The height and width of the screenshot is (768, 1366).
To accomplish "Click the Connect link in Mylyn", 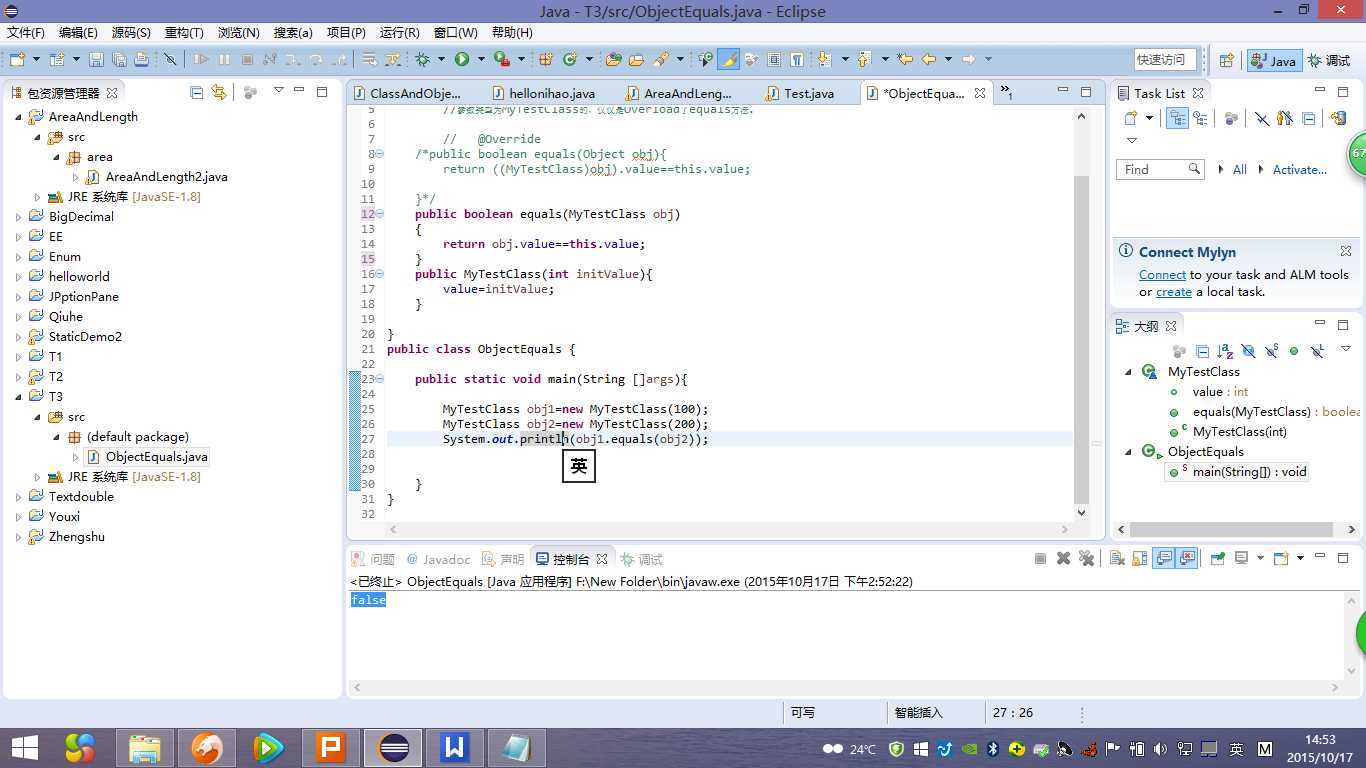I will point(1162,274).
